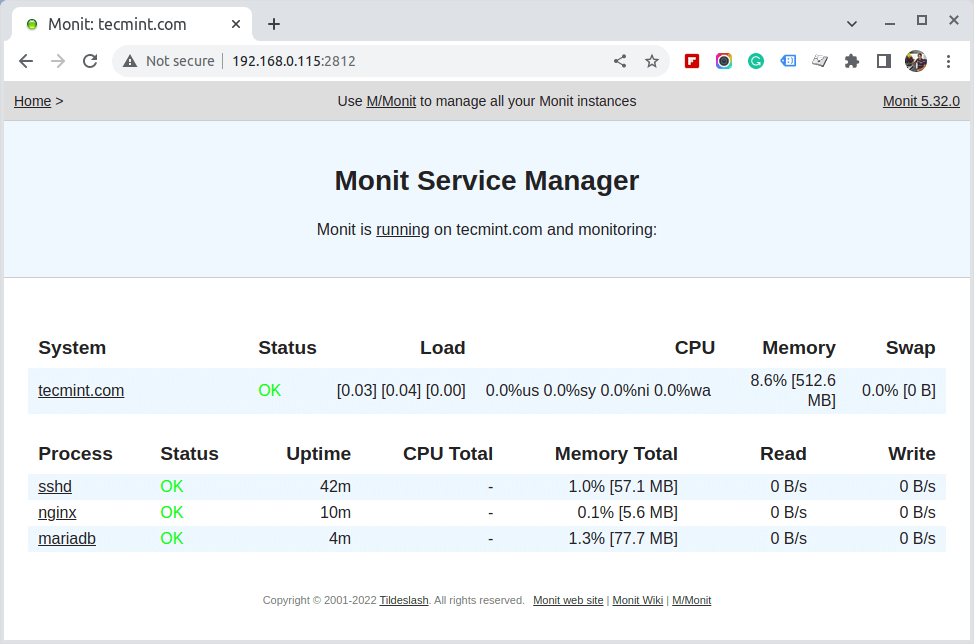974x644 pixels.
Task: Open the Extensions puzzle-piece icon
Action: (x=851, y=61)
